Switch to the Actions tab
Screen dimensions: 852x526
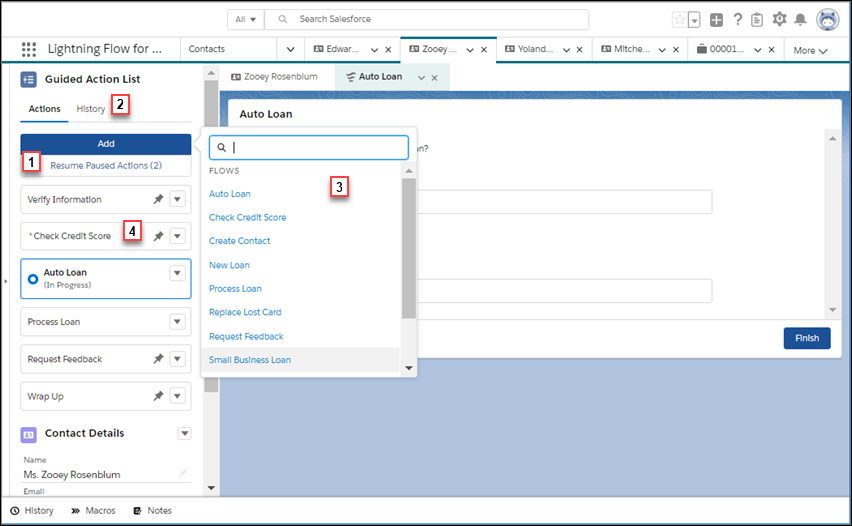click(x=45, y=109)
